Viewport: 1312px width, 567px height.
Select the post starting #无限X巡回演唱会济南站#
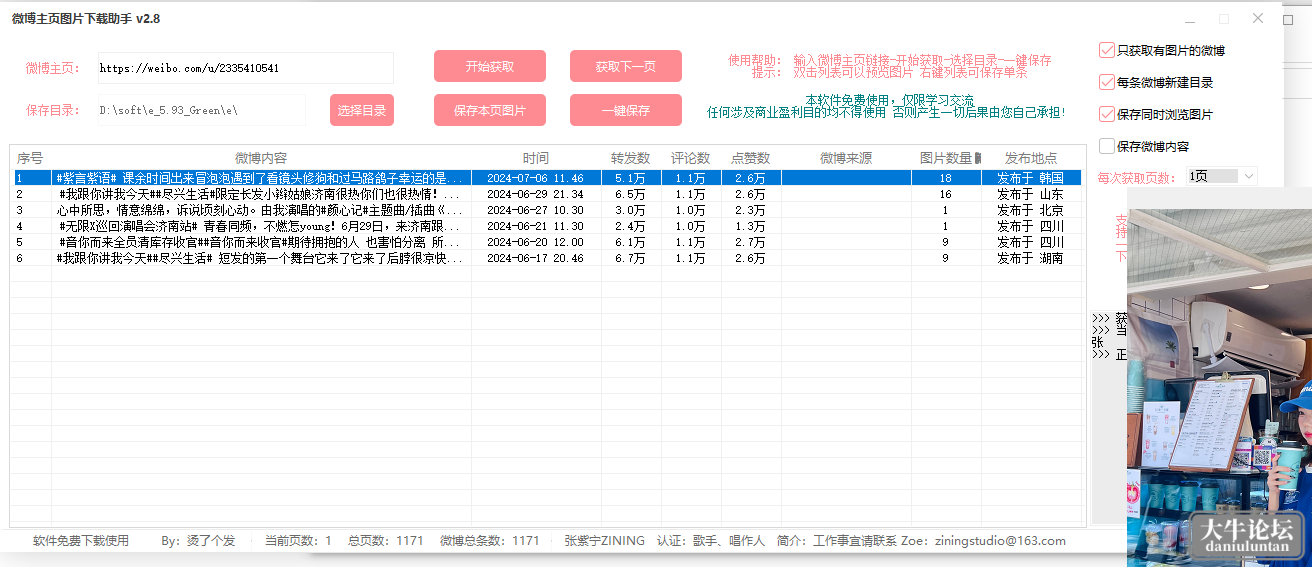[x=261, y=226]
